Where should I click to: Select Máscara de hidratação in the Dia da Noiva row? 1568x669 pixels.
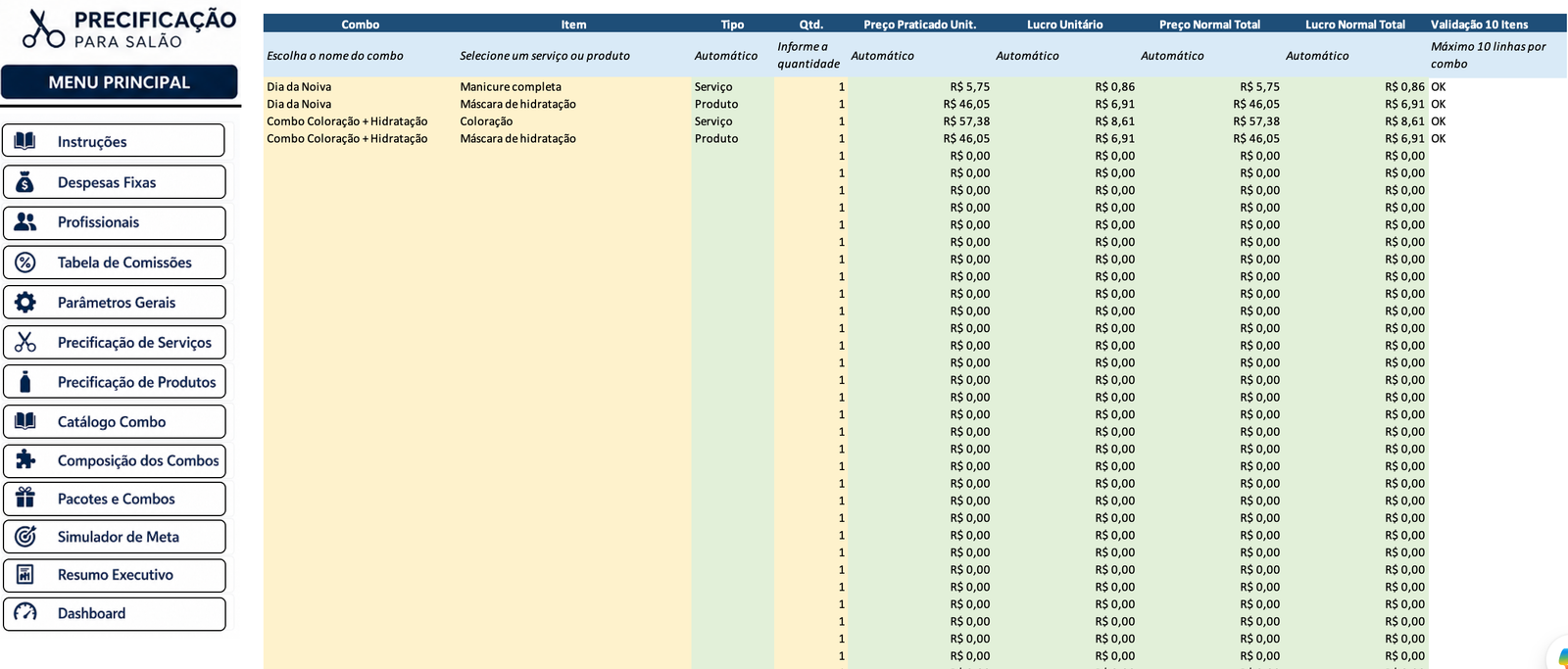(x=574, y=104)
